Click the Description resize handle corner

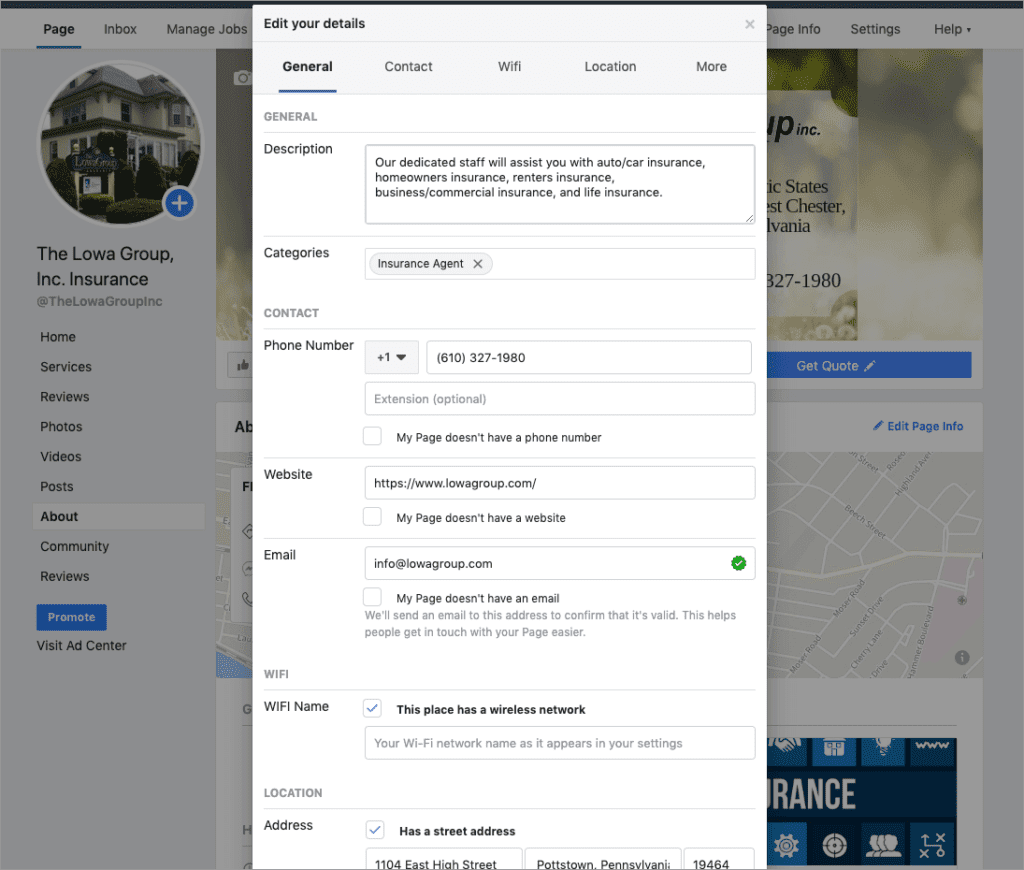pyautogui.click(x=750, y=219)
